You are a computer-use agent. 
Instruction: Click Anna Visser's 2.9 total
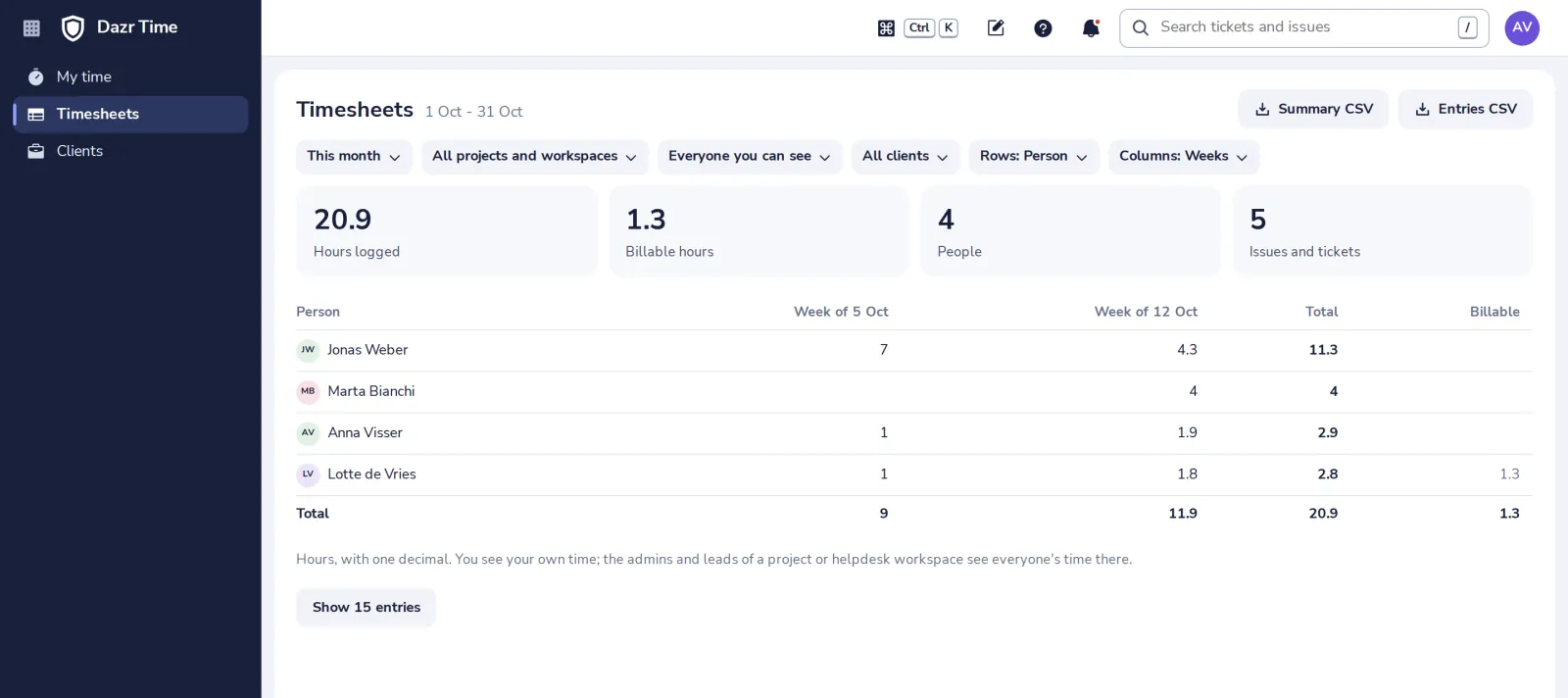pyautogui.click(x=1328, y=432)
